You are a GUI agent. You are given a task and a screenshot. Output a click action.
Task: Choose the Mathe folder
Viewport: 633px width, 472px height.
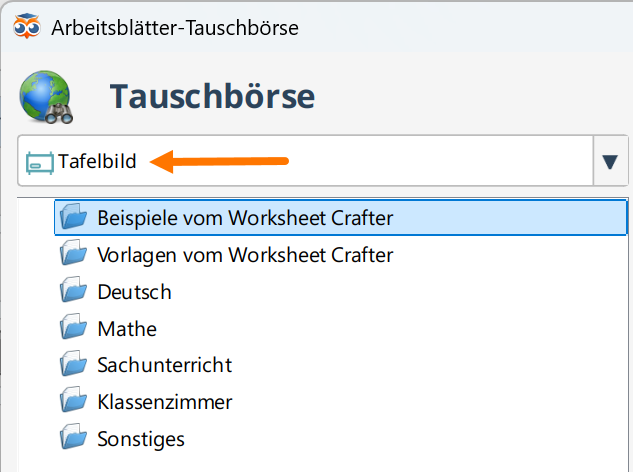127,329
